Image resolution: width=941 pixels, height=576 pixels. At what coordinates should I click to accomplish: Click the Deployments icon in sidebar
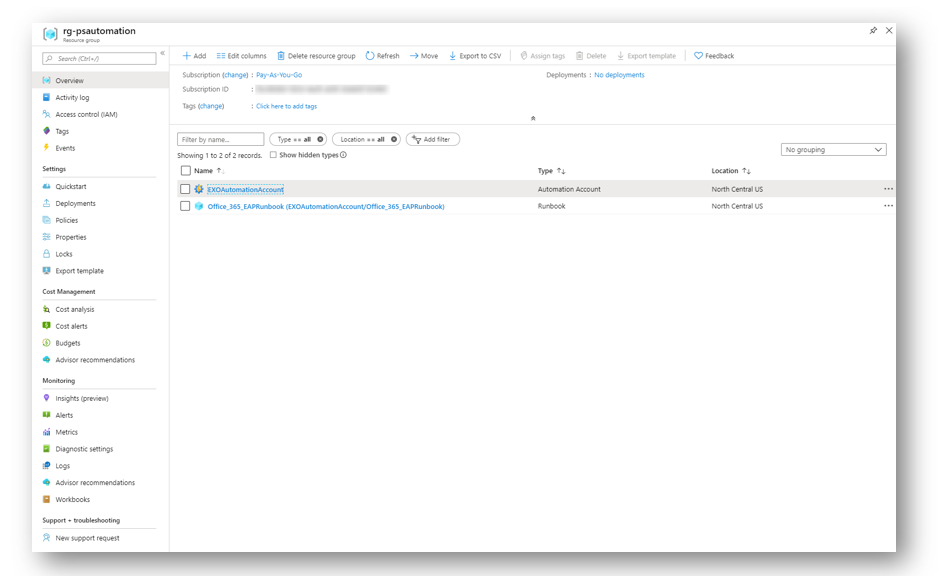46,203
